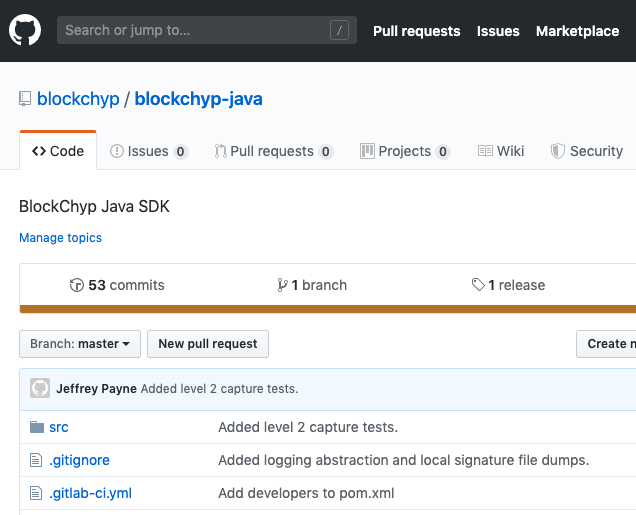Open the Branch: master dropdown
Viewport: 636px width, 515px height.
80,344
